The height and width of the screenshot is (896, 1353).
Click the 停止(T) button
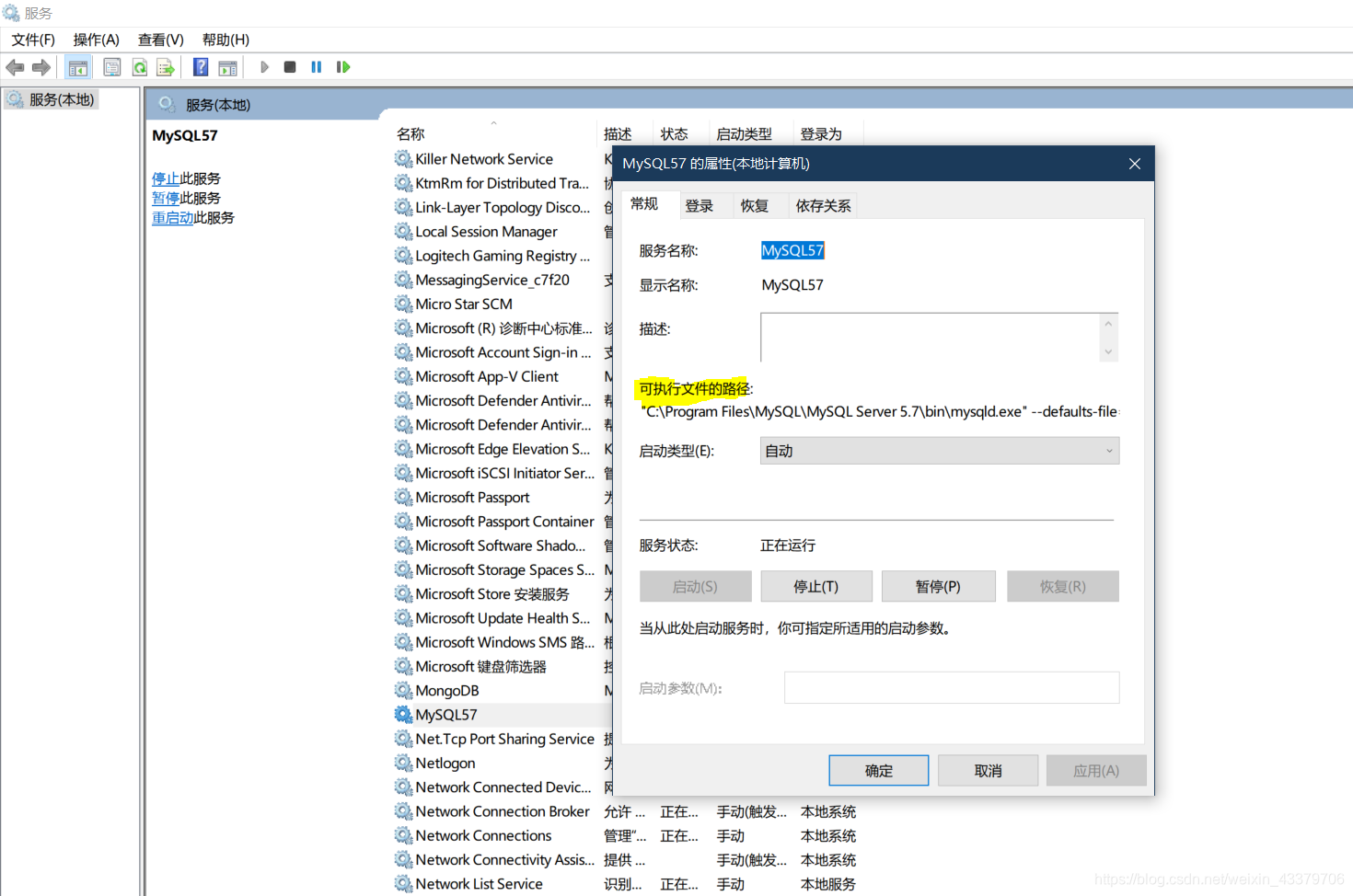pos(816,587)
